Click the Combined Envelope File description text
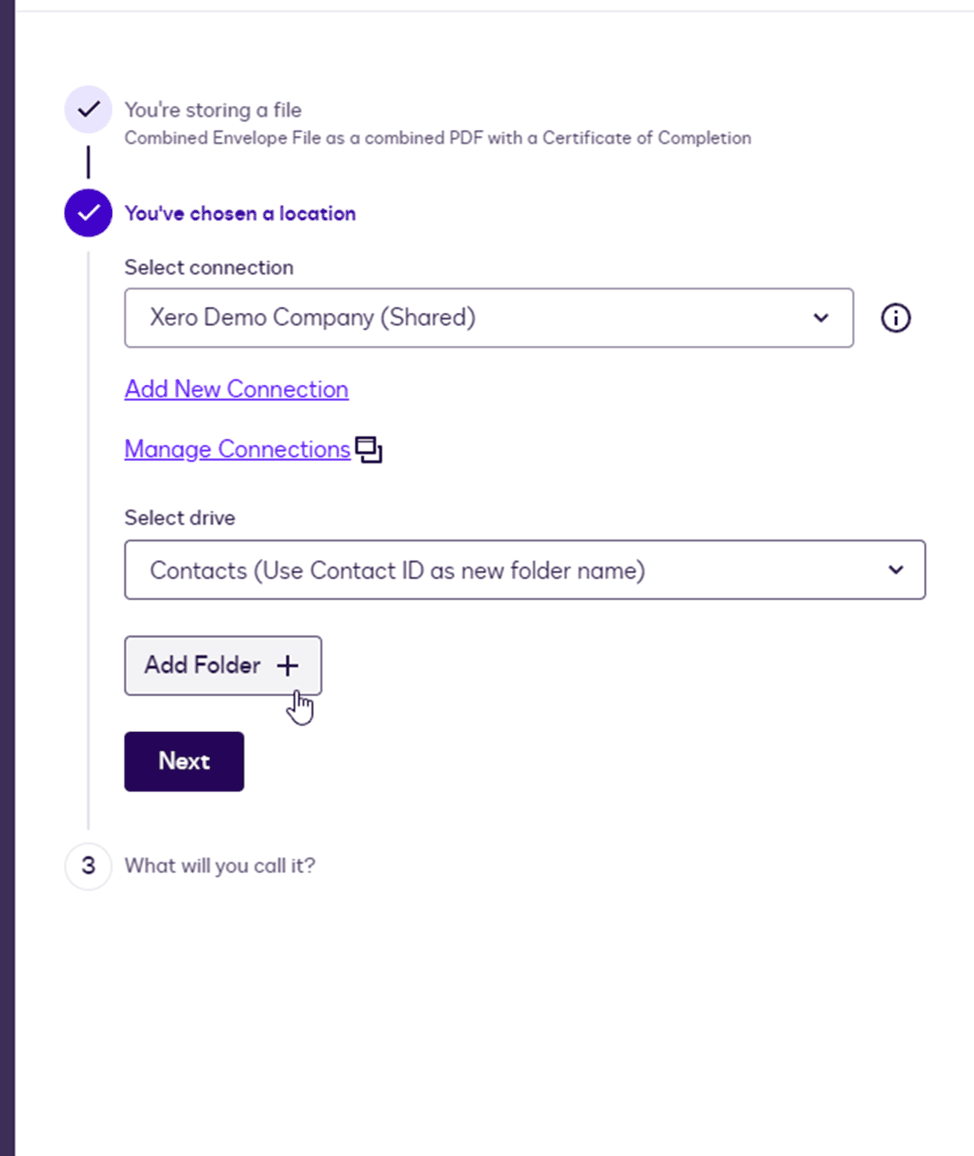974x1156 pixels. 437,138
